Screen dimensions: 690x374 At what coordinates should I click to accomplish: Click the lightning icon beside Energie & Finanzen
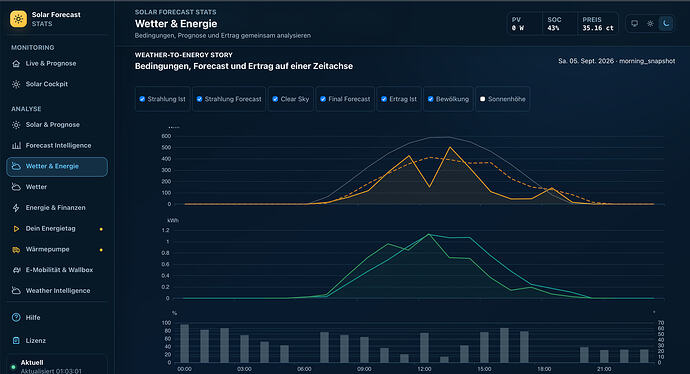tap(16, 208)
